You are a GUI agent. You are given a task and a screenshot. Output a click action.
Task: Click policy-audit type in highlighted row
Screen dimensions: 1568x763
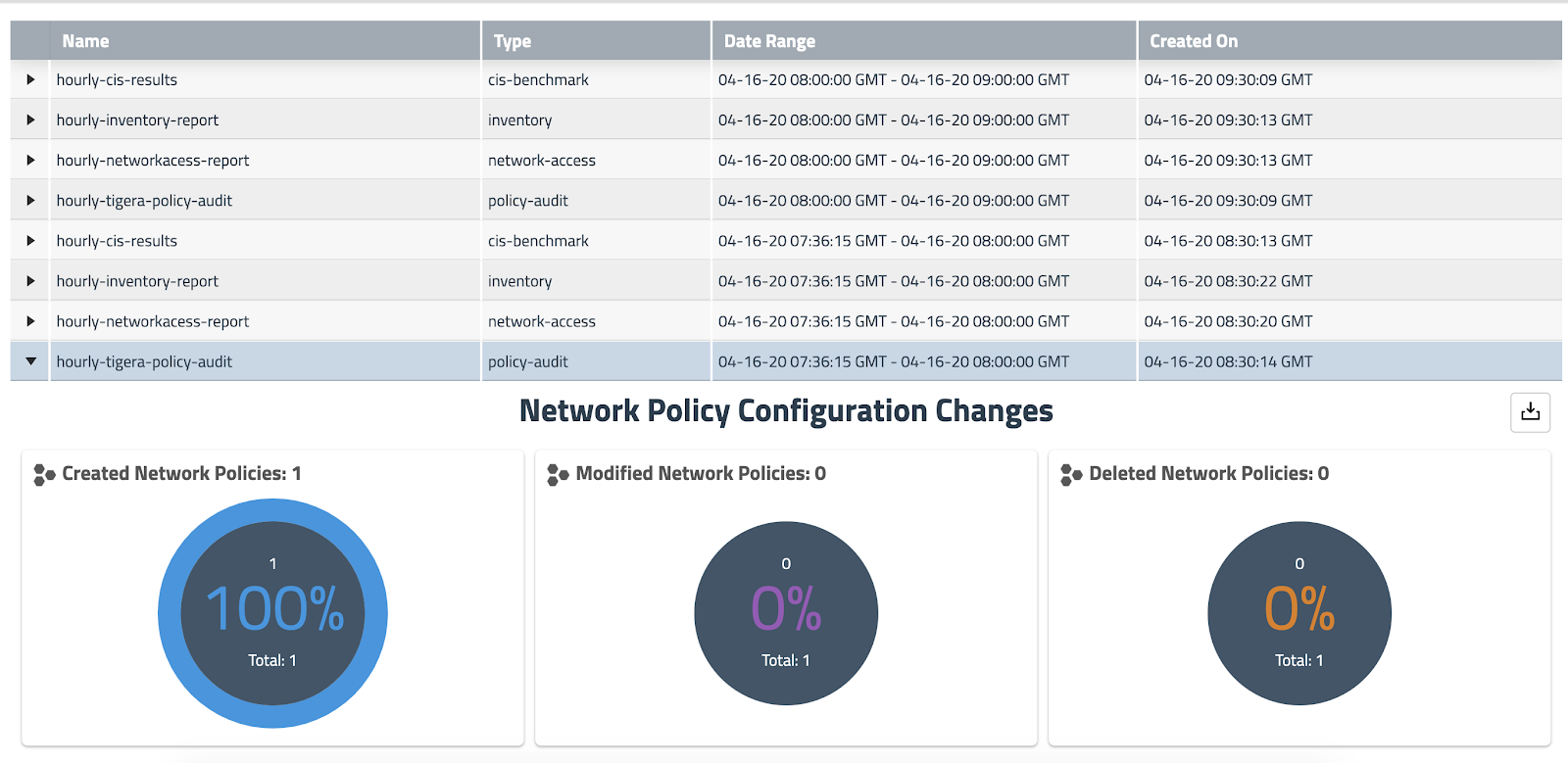(x=527, y=361)
